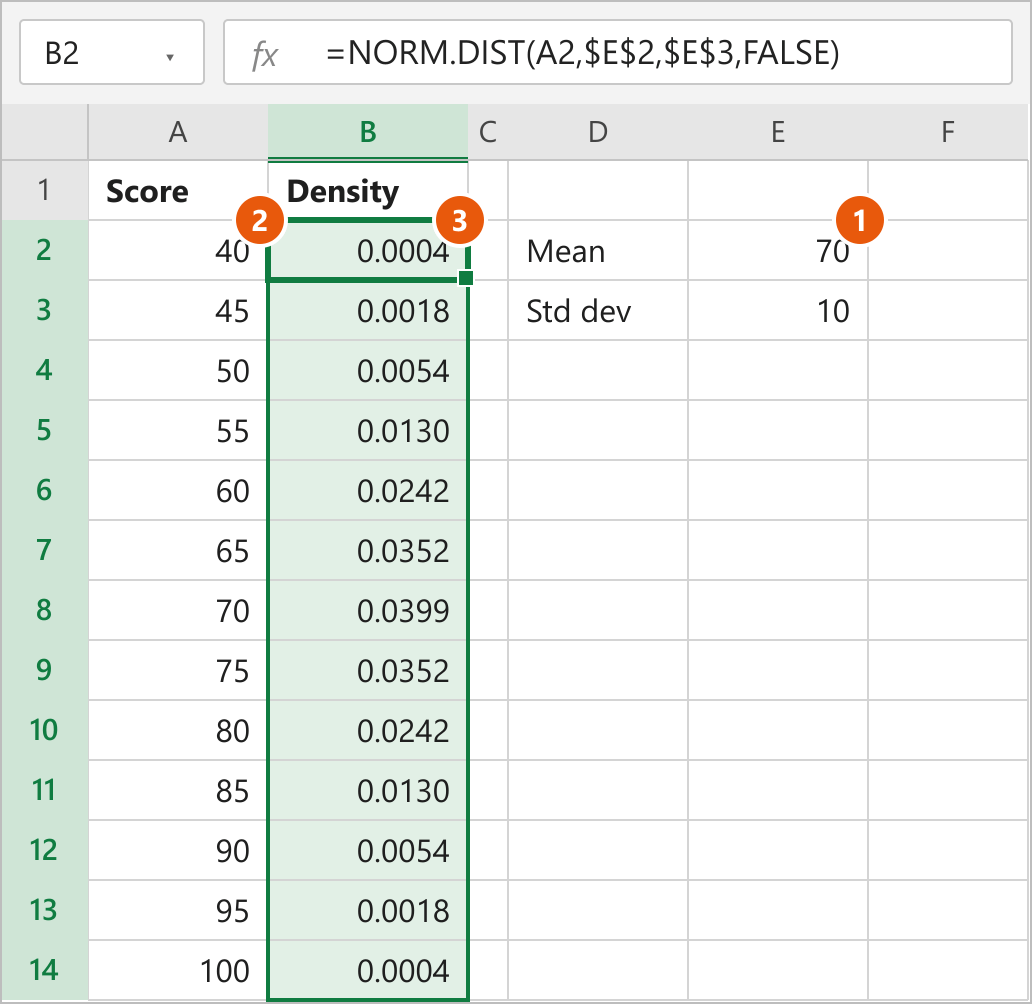Select column B header
This screenshot has height=1004, width=1032.
(368, 132)
